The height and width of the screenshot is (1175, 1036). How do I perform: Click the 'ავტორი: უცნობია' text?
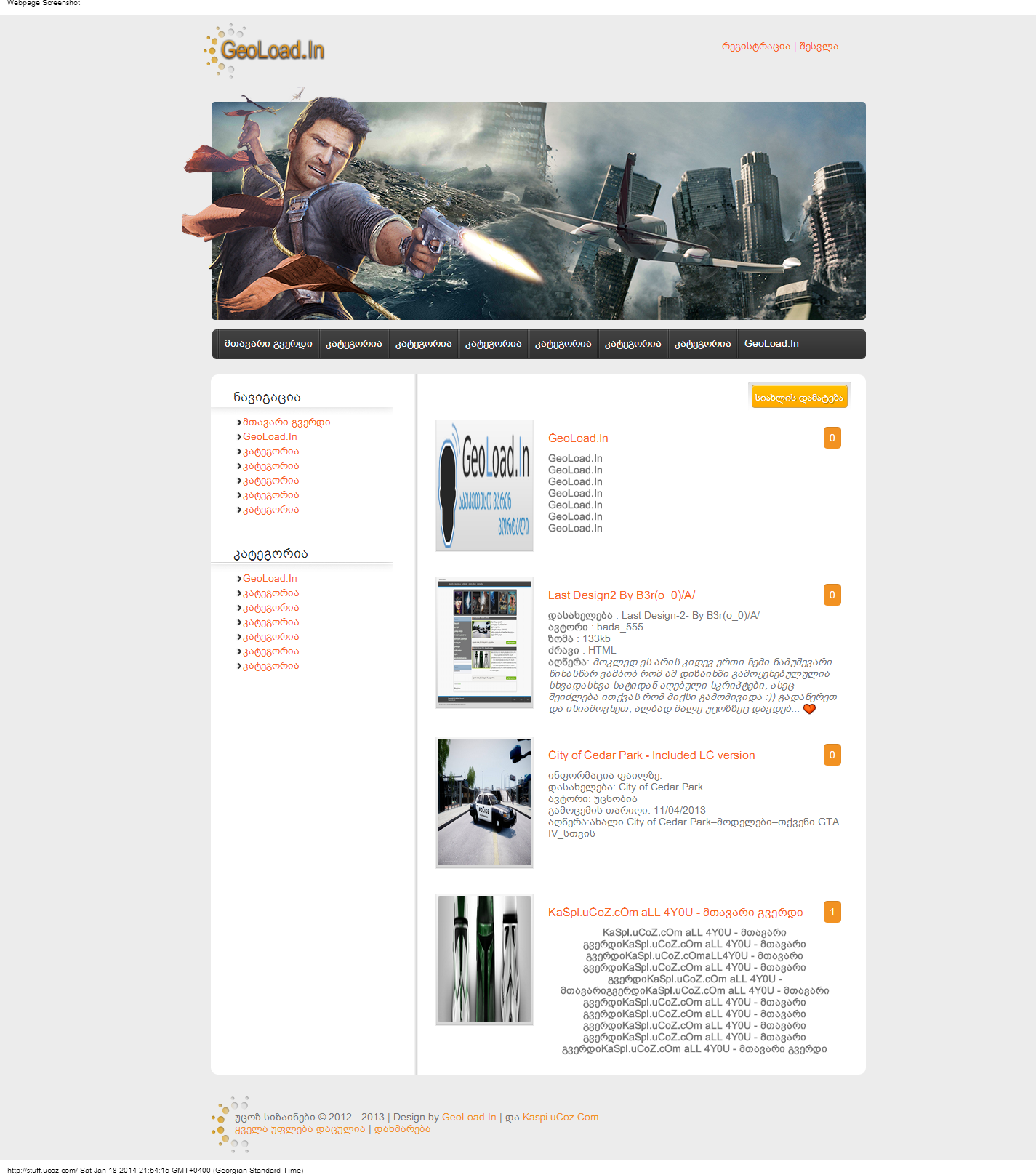(x=593, y=799)
